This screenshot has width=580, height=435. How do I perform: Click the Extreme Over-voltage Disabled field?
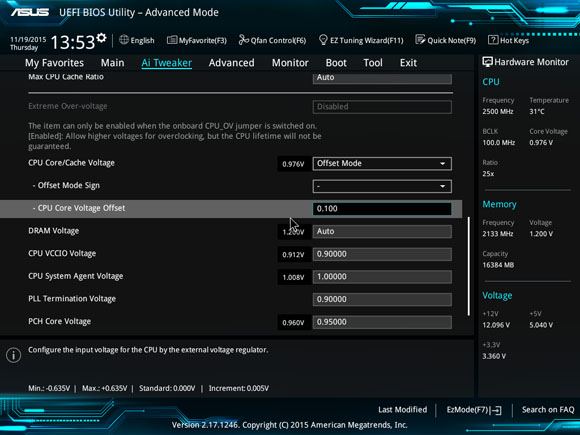[x=382, y=107]
